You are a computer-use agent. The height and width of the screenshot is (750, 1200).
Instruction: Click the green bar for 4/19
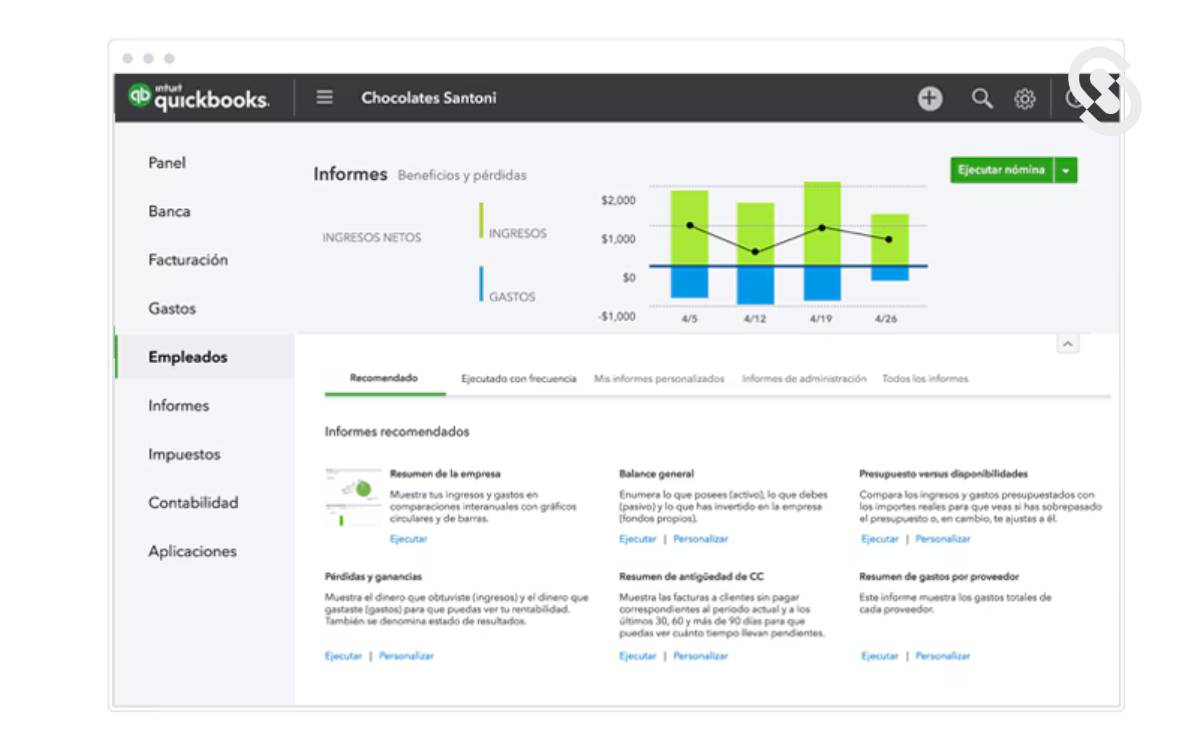(x=822, y=223)
